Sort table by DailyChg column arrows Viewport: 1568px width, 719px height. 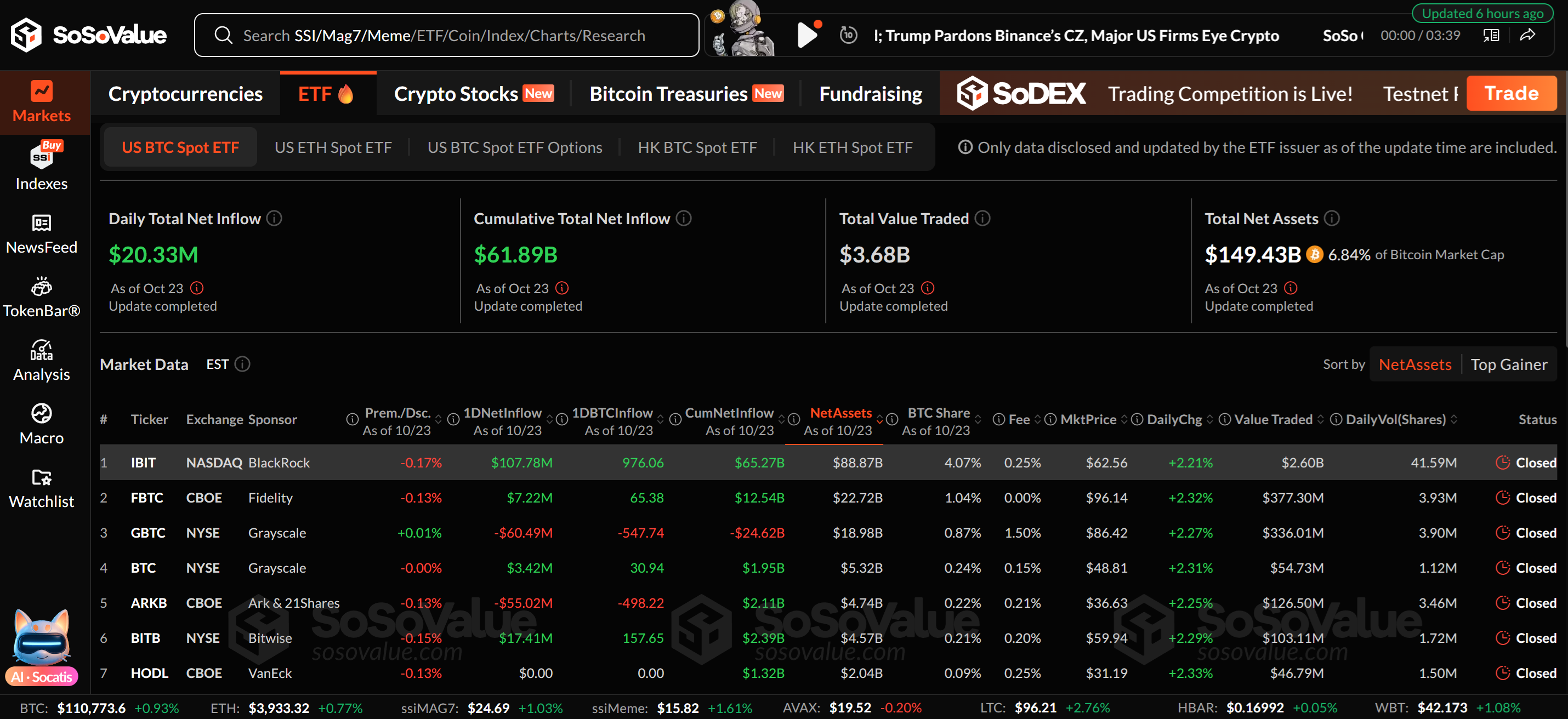click(x=1209, y=420)
